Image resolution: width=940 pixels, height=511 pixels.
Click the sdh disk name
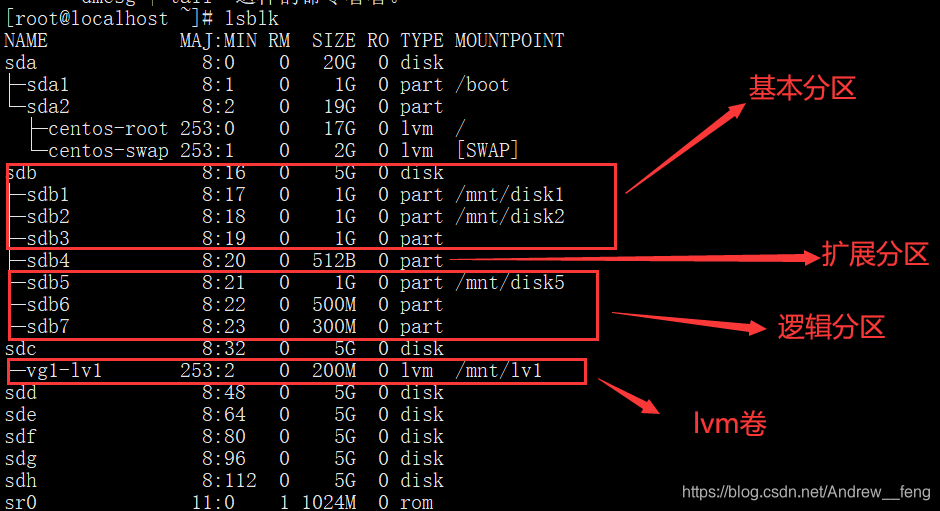click(x=20, y=480)
